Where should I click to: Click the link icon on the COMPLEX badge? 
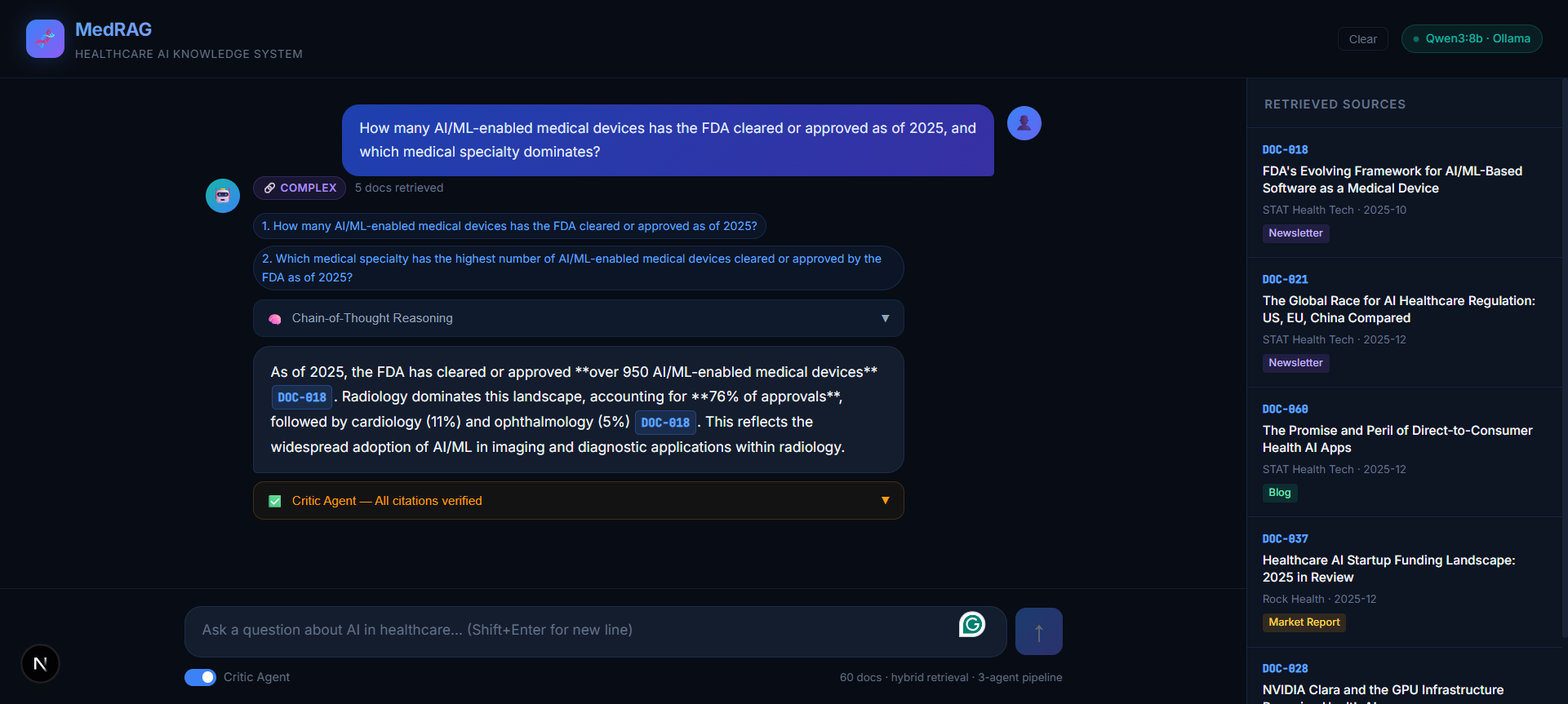pos(269,188)
